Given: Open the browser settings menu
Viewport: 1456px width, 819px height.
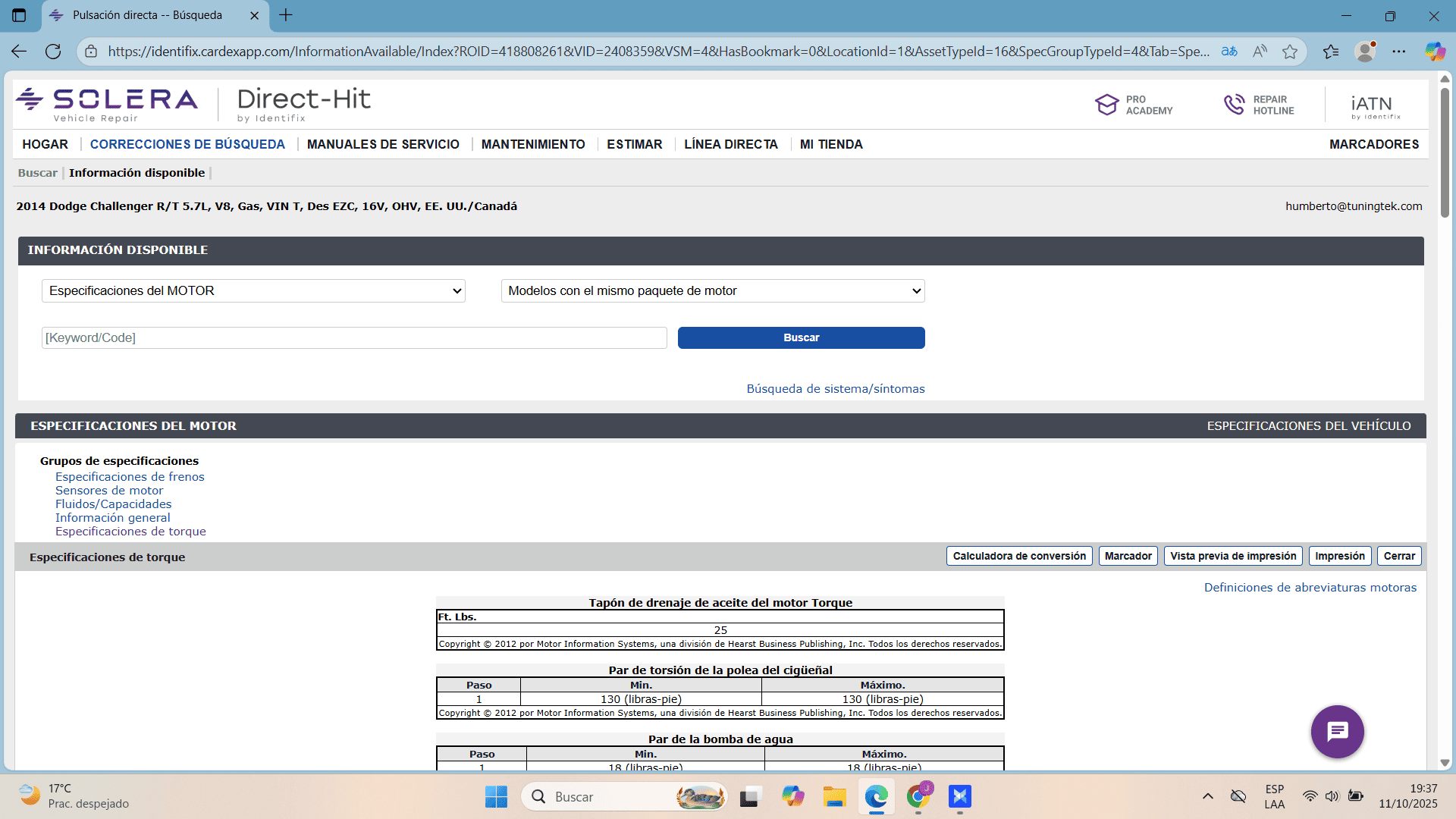Looking at the screenshot, I should coord(1401,51).
